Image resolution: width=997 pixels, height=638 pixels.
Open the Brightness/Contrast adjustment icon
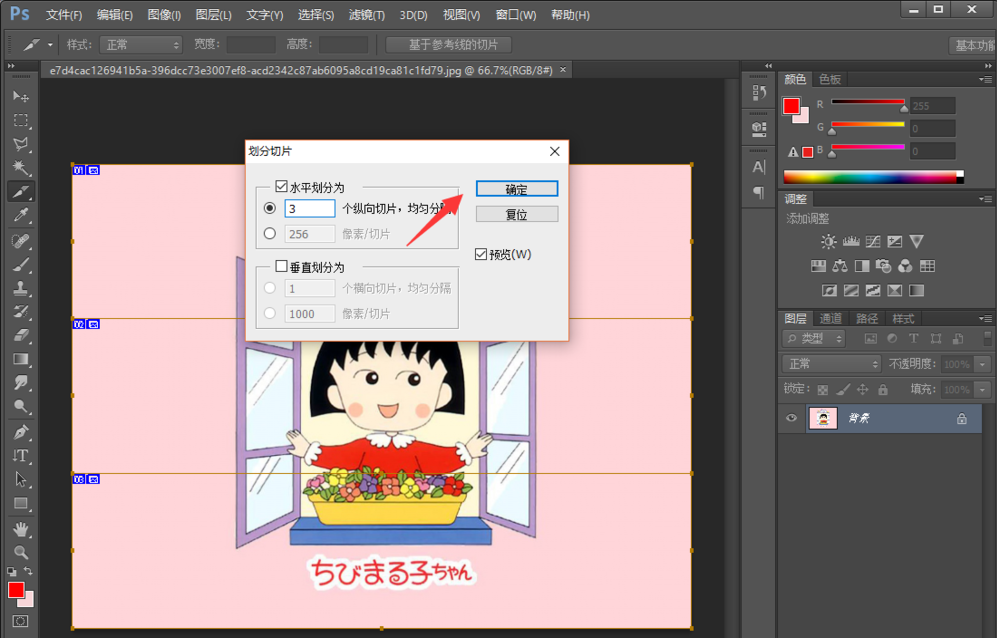coord(828,241)
